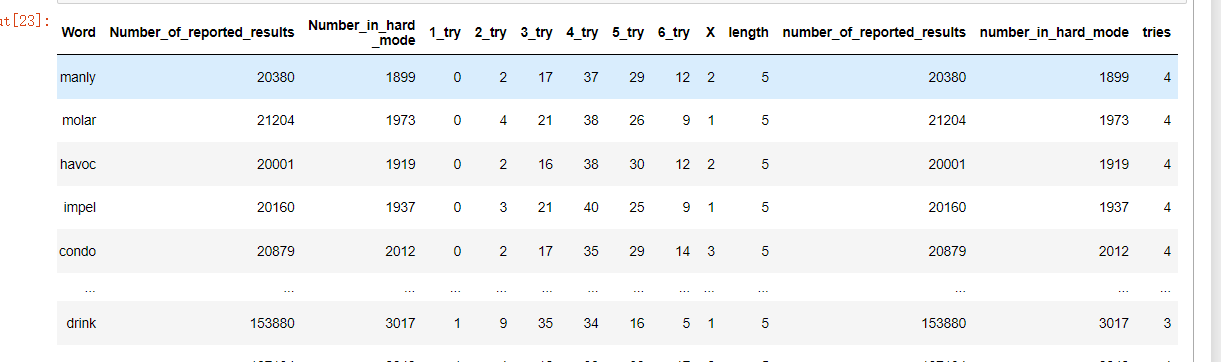
Task: Select the impel row label
Action: tap(79, 208)
